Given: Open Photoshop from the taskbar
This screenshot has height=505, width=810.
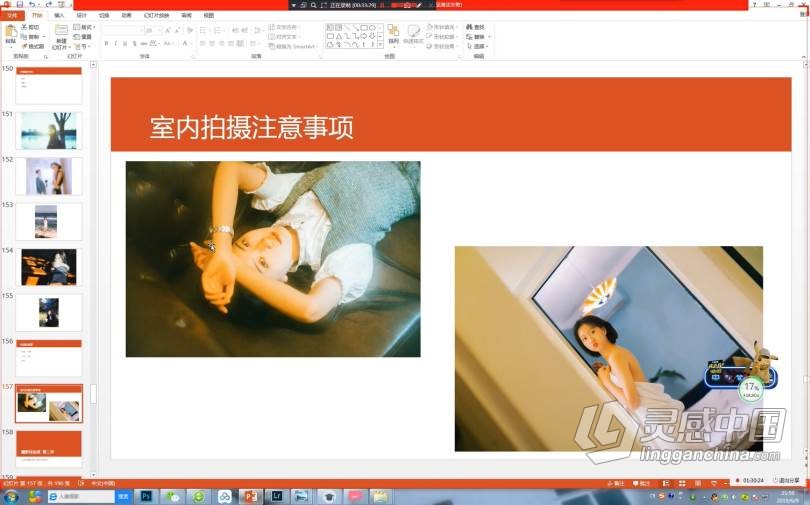Looking at the screenshot, I should [x=146, y=497].
